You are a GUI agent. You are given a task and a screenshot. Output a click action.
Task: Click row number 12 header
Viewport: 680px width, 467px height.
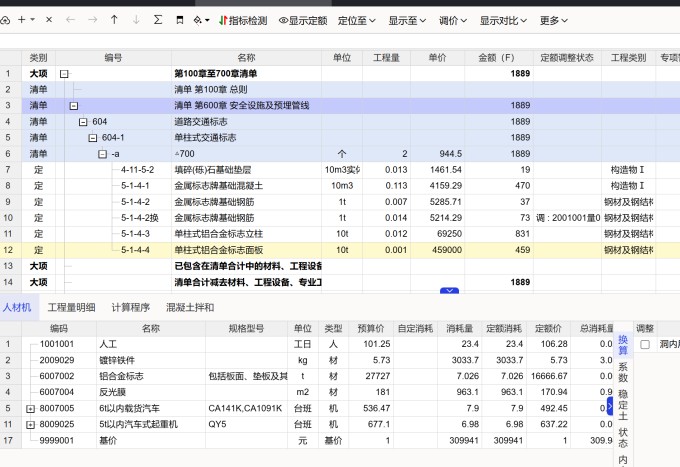coord(8,250)
